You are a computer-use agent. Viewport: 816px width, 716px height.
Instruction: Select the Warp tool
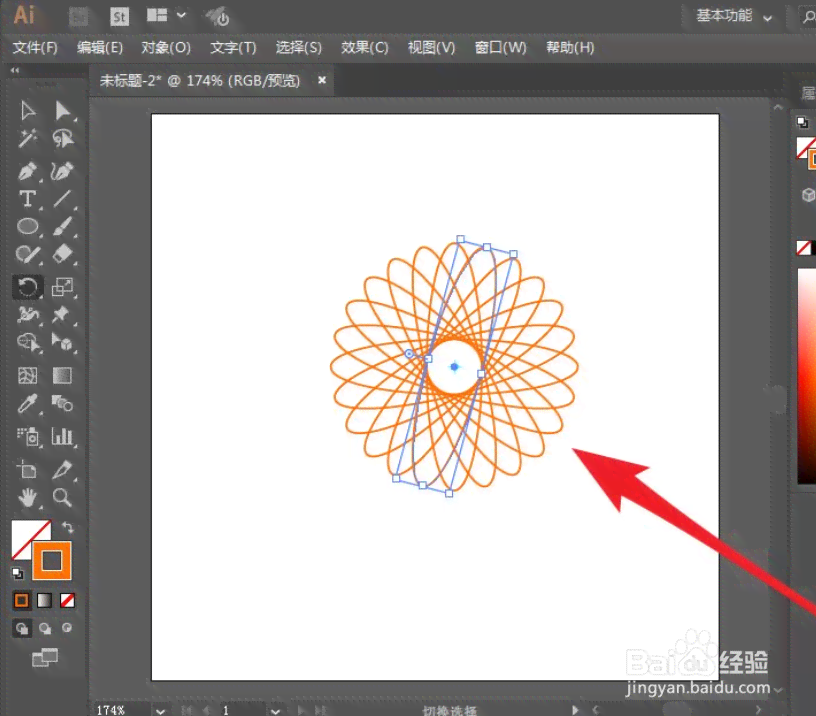point(28,314)
